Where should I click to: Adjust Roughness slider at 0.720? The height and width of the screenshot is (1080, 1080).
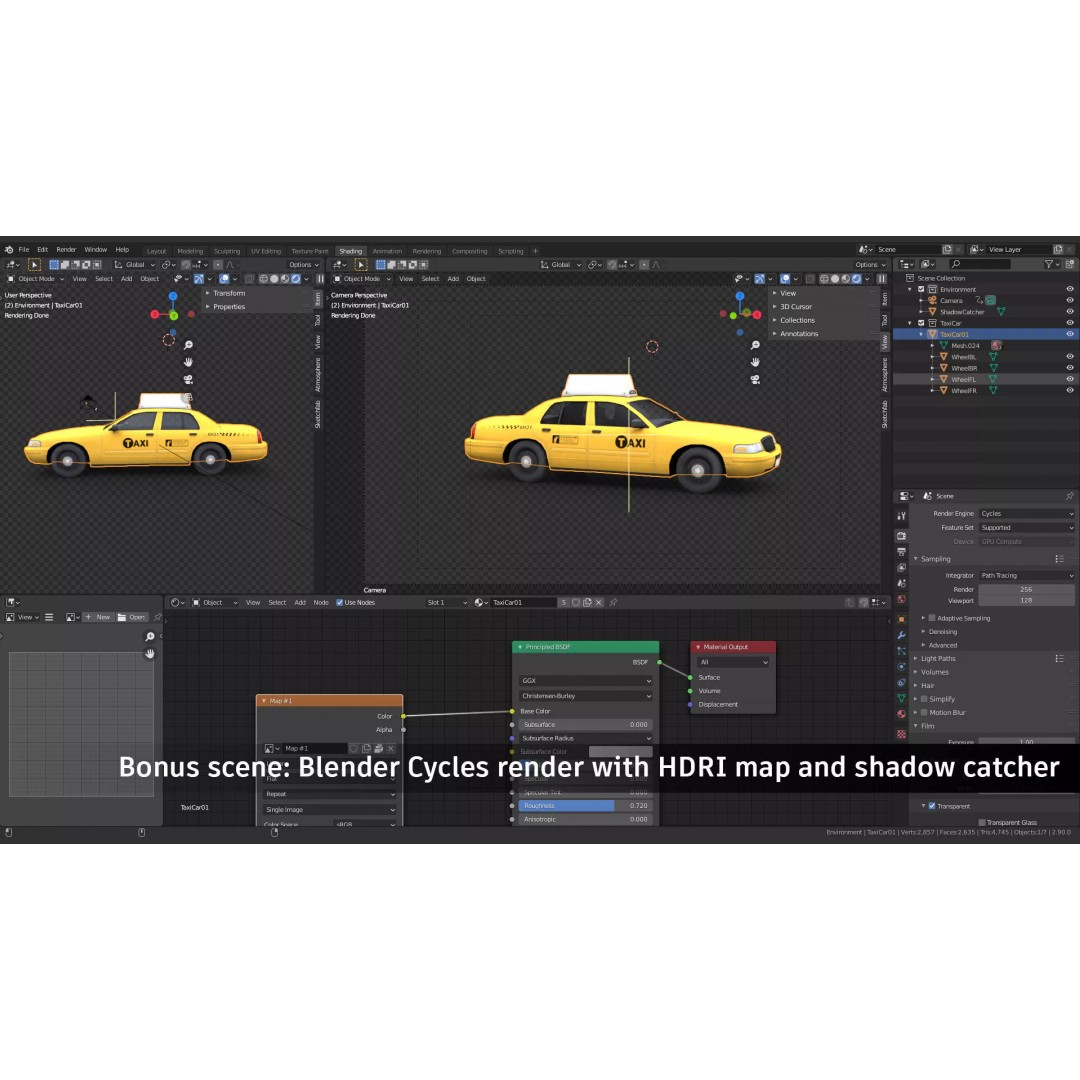tap(585, 806)
